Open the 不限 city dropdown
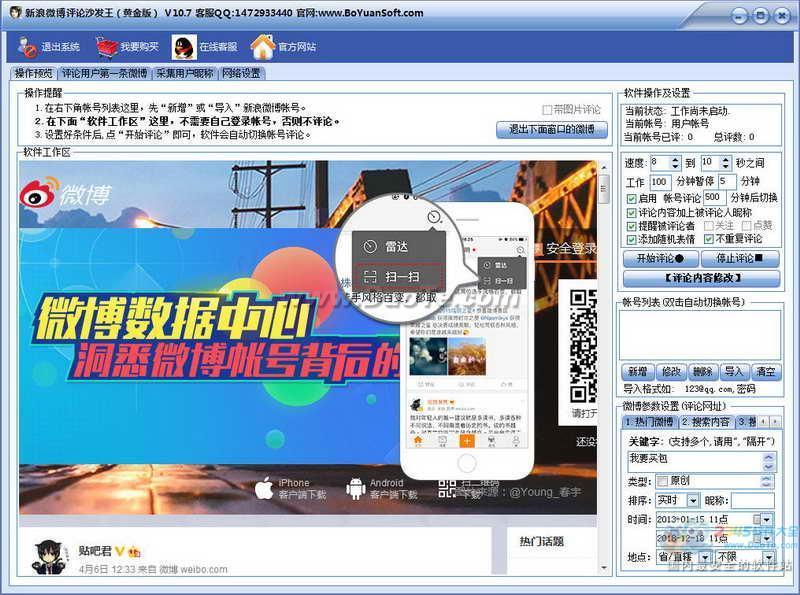The height and width of the screenshot is (595, 800). (769, 557)
